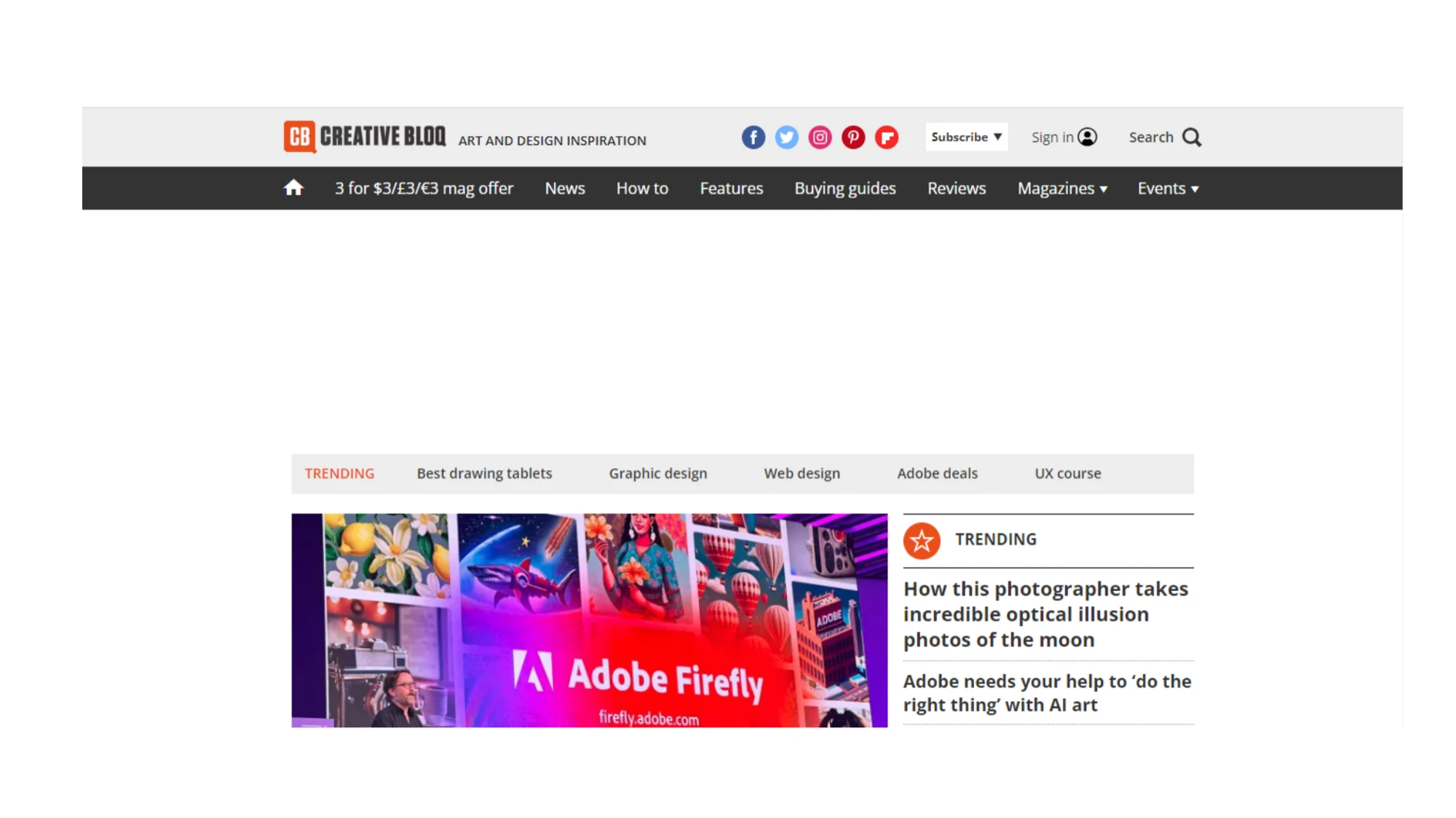This screenshot has height=818, width=1456.
Task: Open the Pinterest social icon
Action: click(x=853, y=138)
